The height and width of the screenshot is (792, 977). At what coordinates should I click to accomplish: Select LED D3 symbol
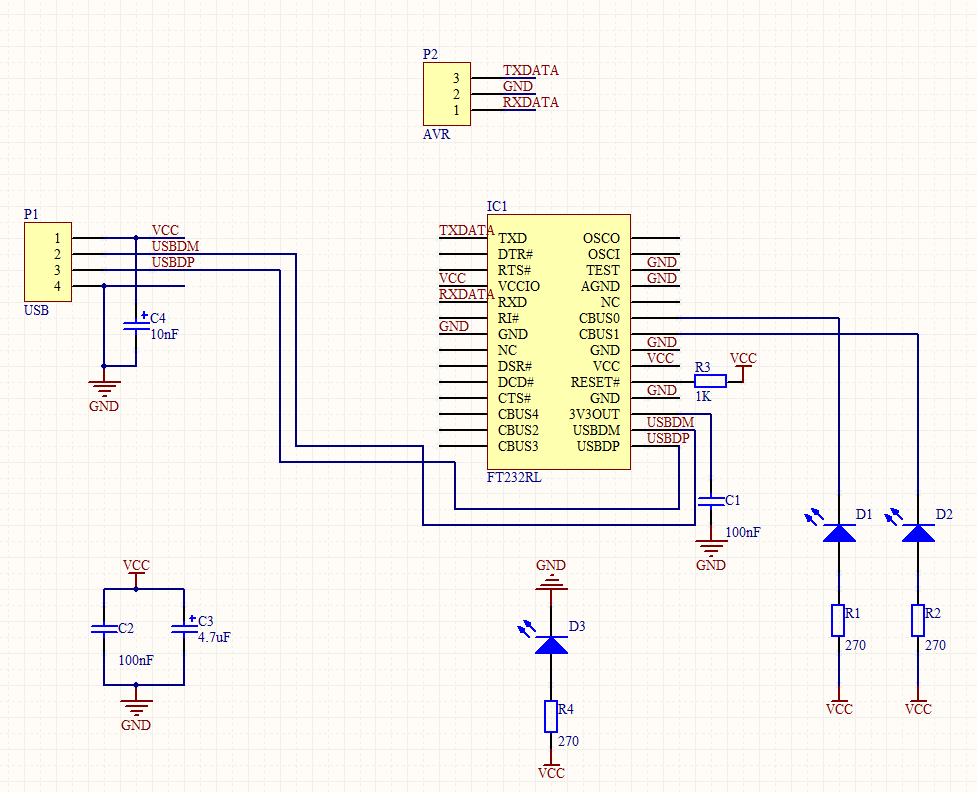click(x=551, y=645)
